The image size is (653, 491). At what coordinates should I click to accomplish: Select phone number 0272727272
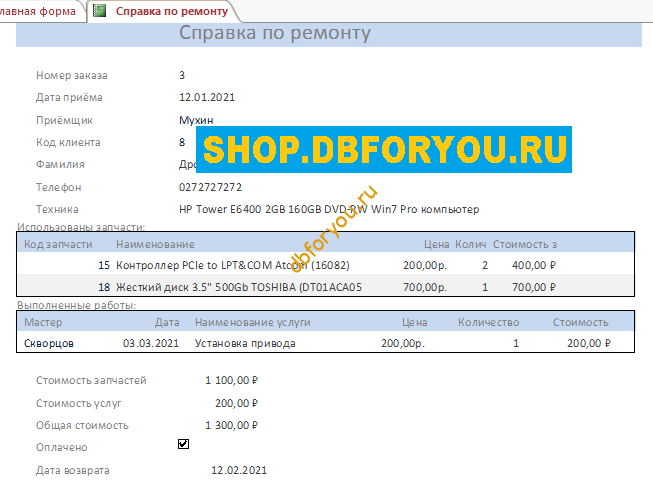point(210,187)
